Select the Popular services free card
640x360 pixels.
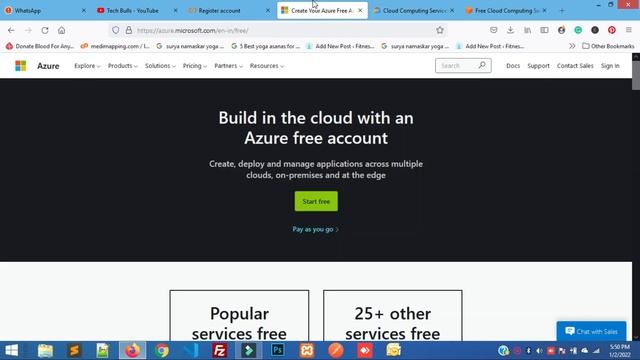pyautogui.click(x=239, y=316)
